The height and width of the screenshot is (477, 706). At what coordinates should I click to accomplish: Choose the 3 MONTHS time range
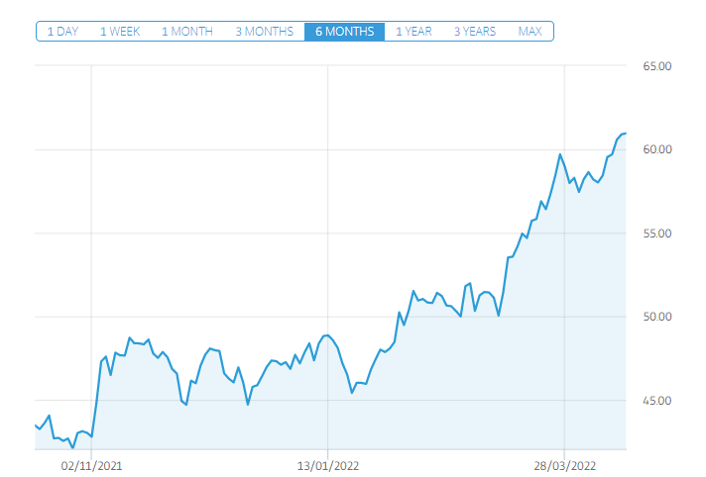(x=264, y=31)
